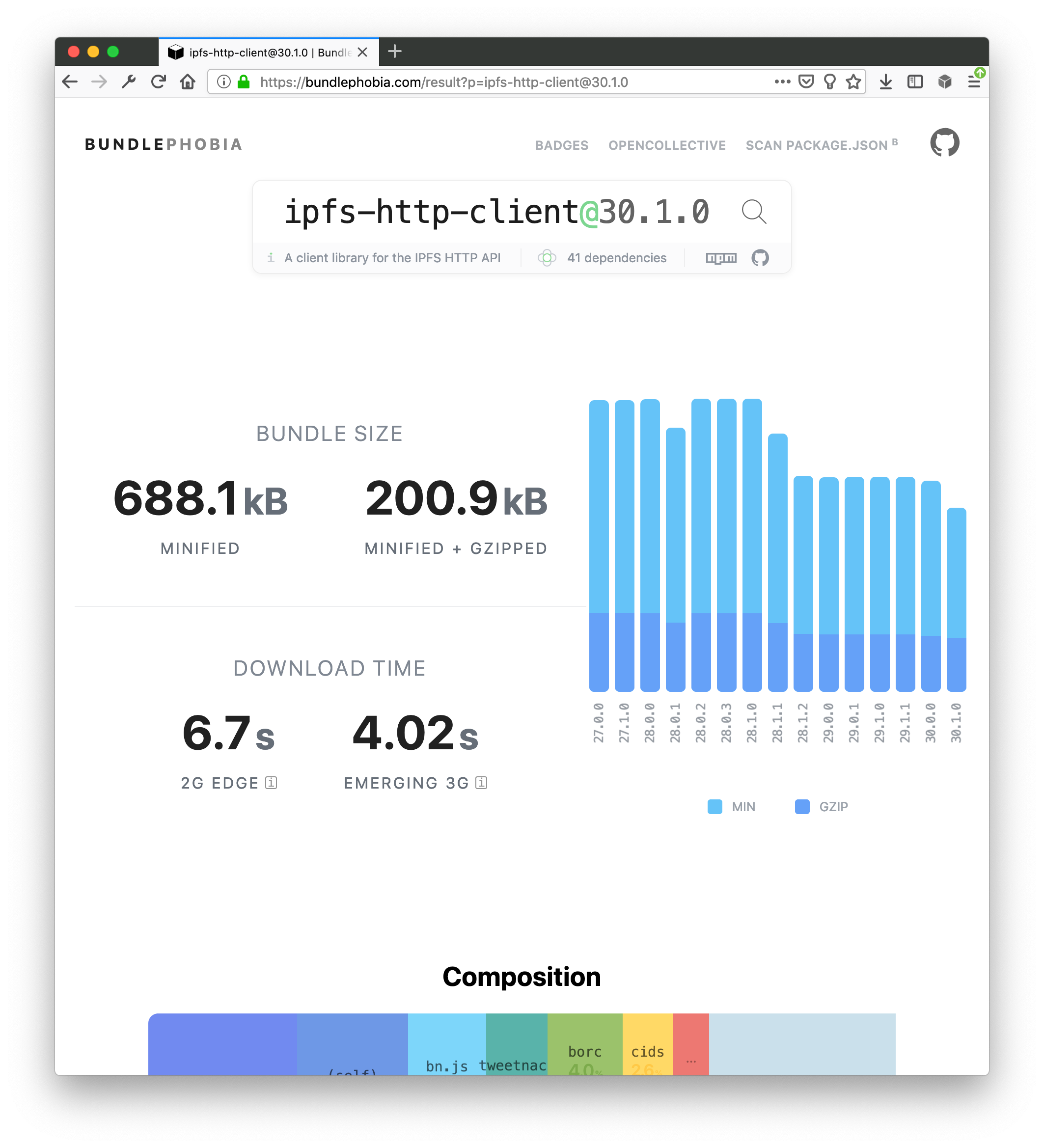Viewport: 1044px width, 1148px height.
Task: Click the Emerging 3G info icon
Action: pyautogui.click(x=481, y=783)
